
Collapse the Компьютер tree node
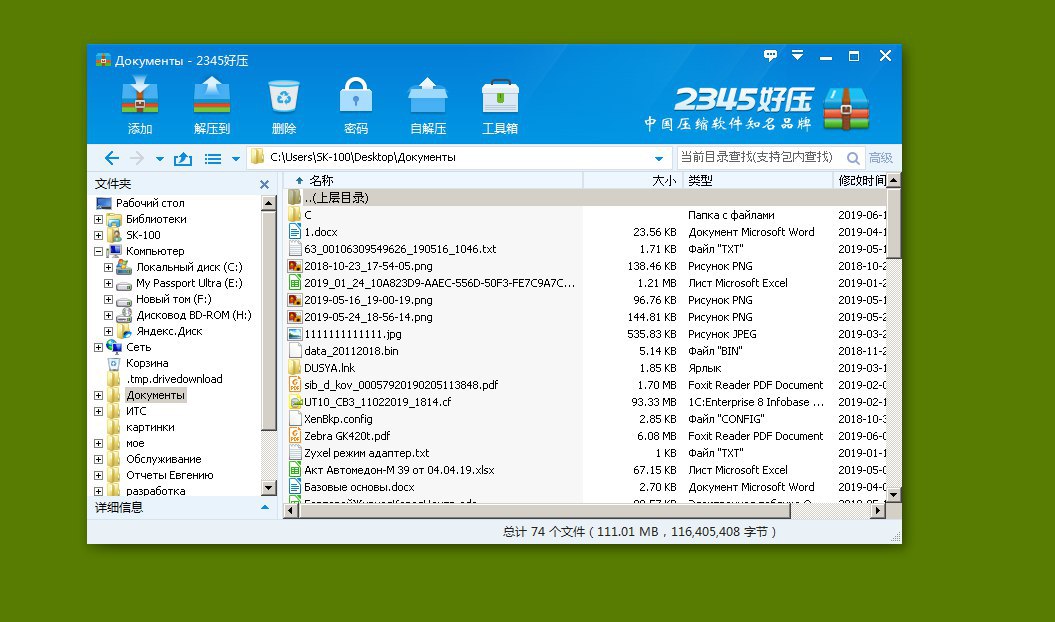click(x=98, y=252)
